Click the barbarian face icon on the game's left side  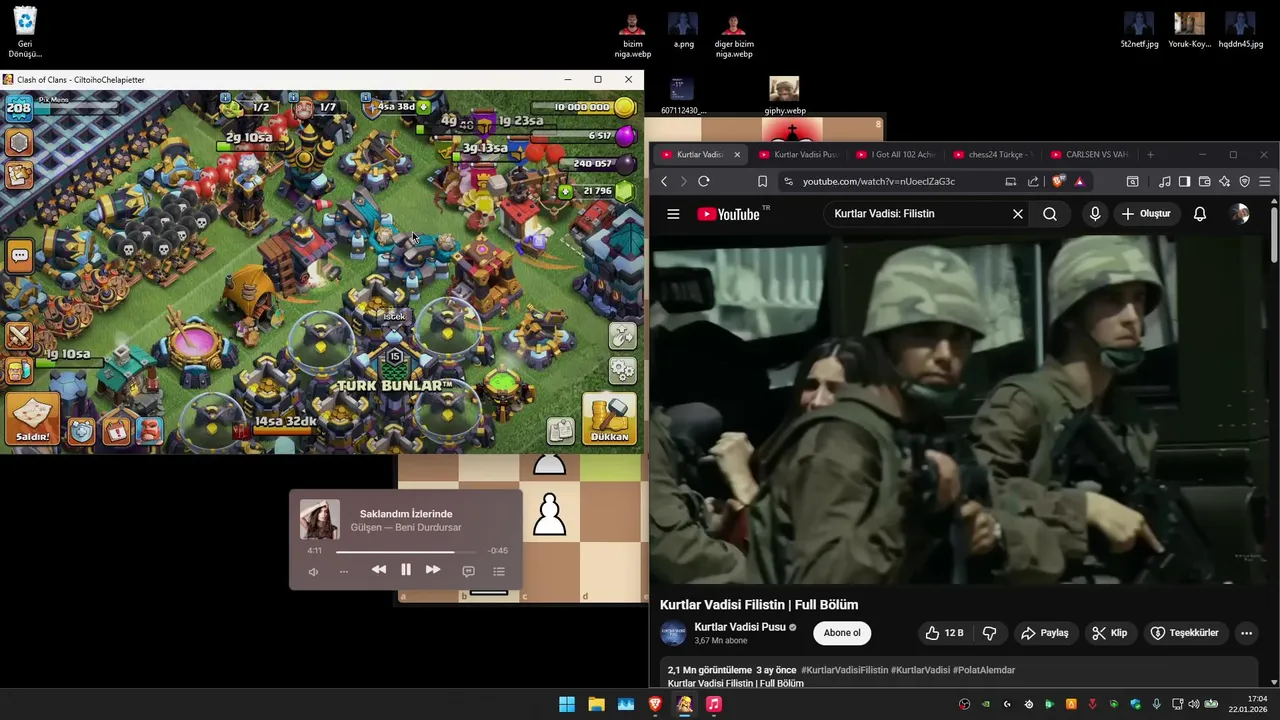tap(18, 371)
